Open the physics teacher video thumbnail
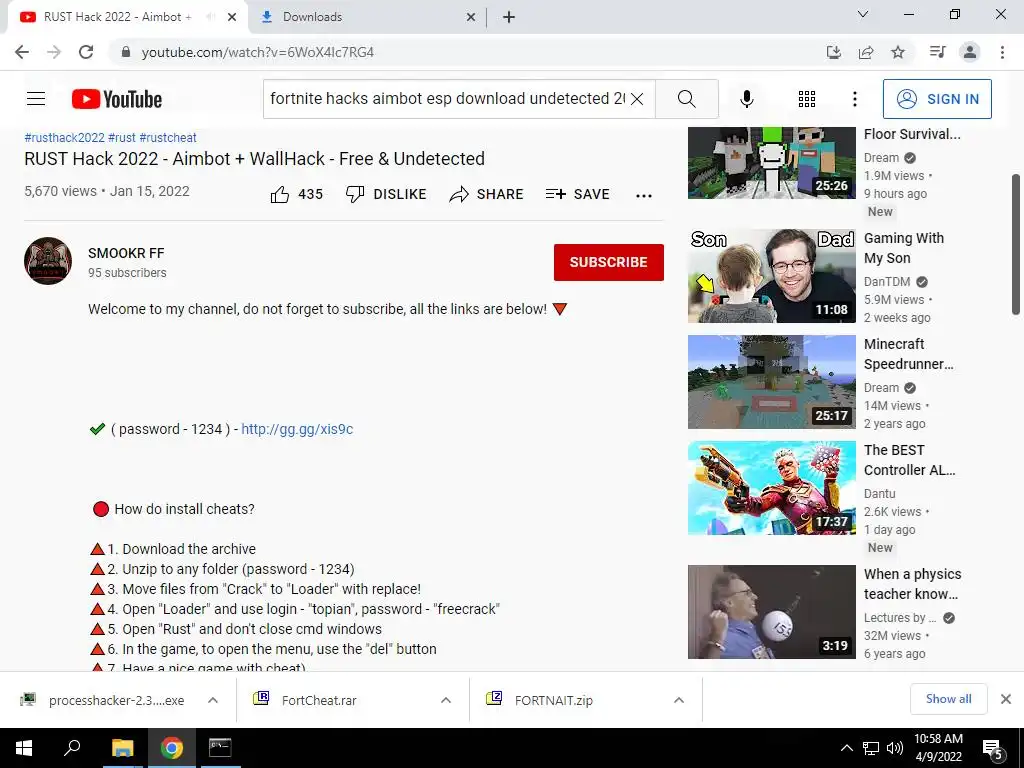The width and height of the screenshot is (1024, 768). pos(771,611)
